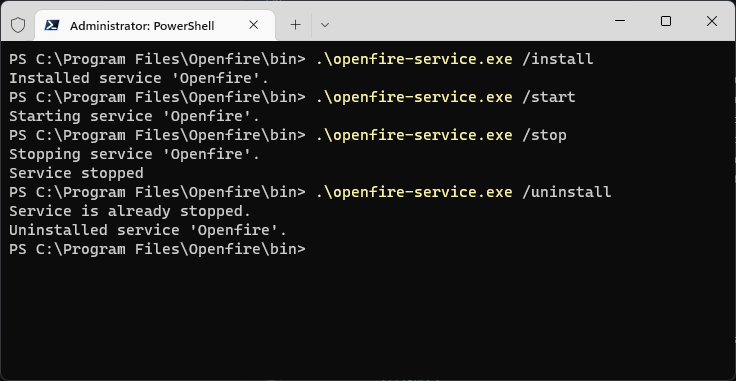The height and width of the screenshot is (381, 736).
Task: Open the new tab profiles dropdown
Action: [x=325, y=25]
